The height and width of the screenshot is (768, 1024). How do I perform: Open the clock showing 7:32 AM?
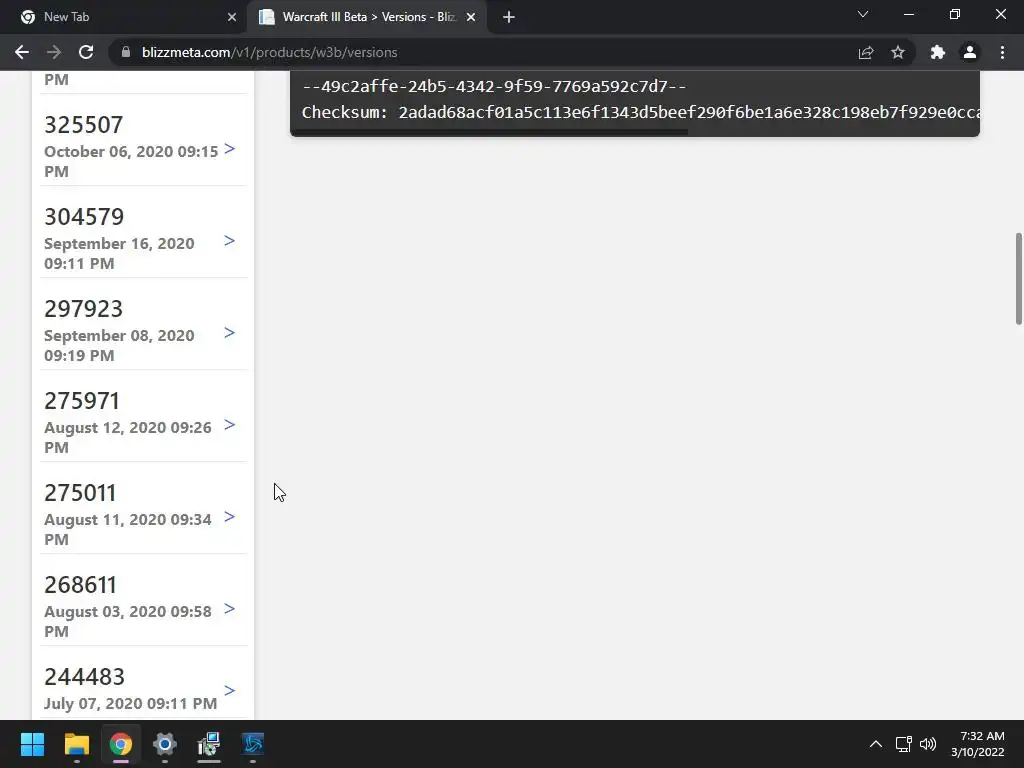978,744
